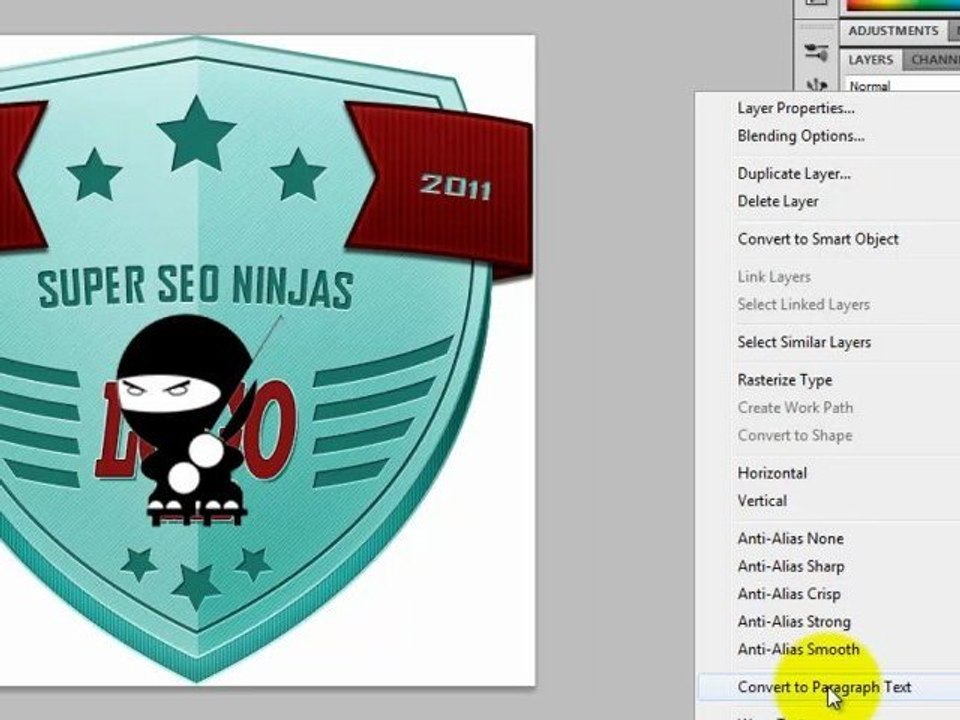Select the Layers panel tab
The height and width of the screenshot is (720, 960).
[871, 60]
